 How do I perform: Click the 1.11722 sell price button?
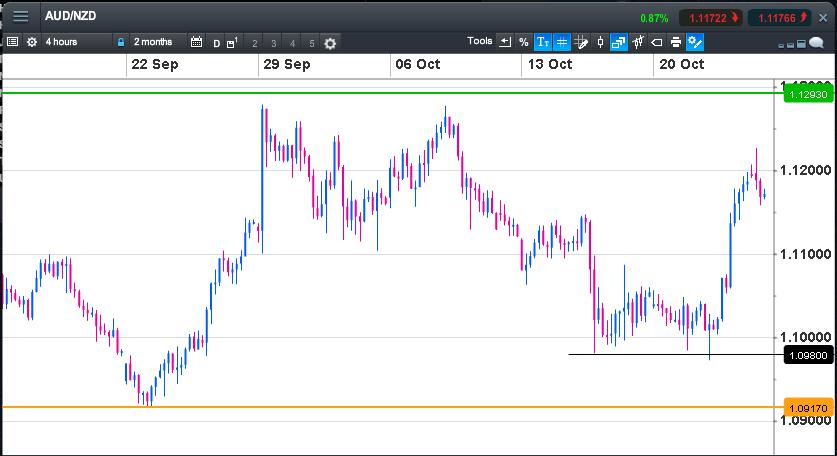coord(708,17)
